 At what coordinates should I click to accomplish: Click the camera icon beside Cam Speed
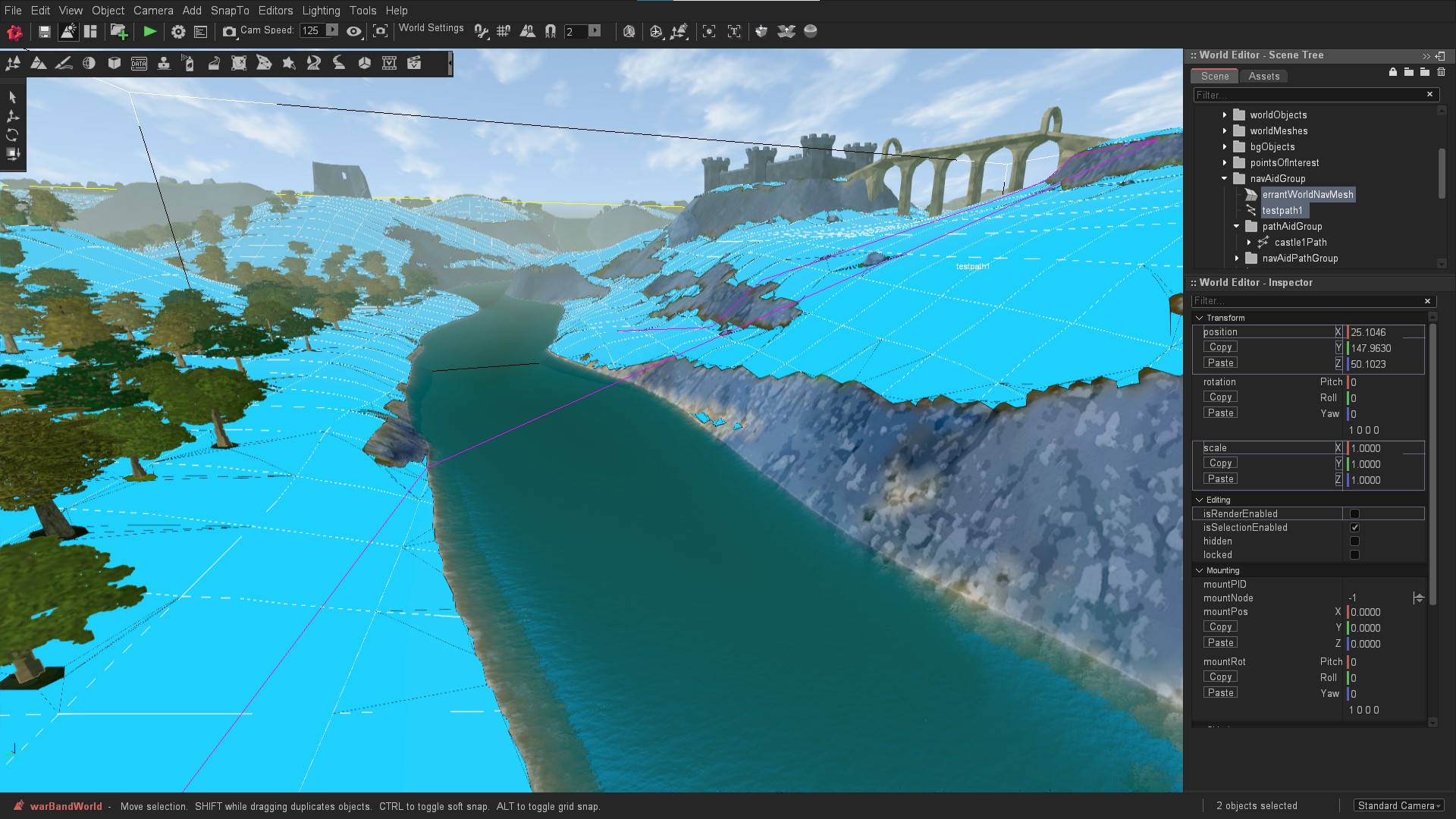click(229, 31)
